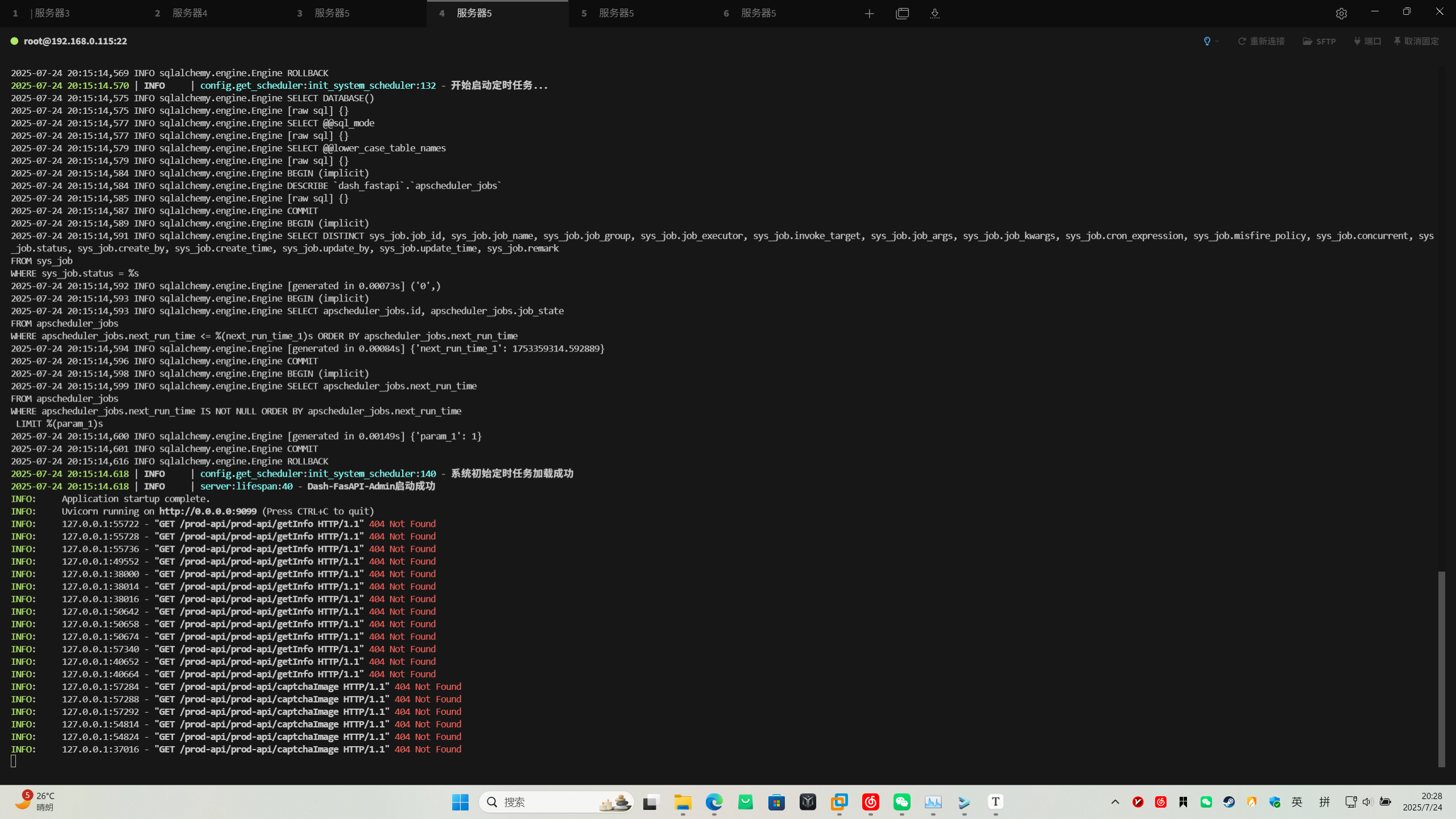
Task: Click the NetEase Music tray icon
Action: pos(1160,802)
